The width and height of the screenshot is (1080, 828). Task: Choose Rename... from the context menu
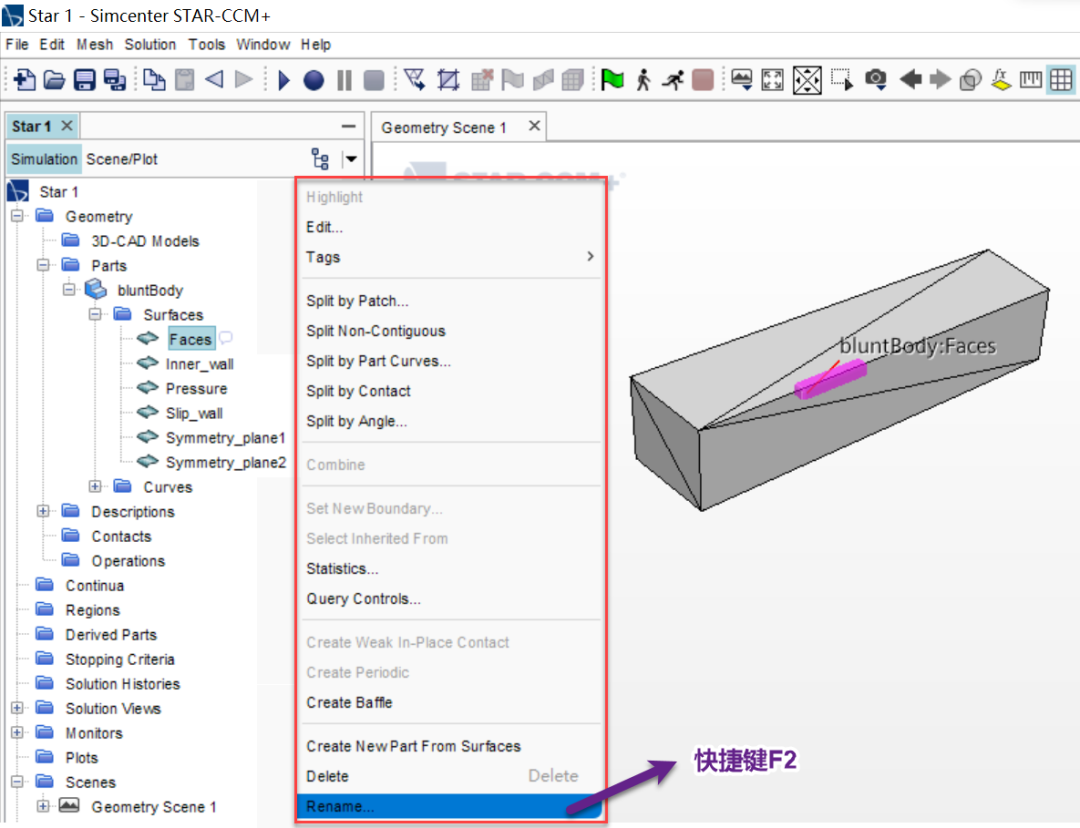point(450,807)
